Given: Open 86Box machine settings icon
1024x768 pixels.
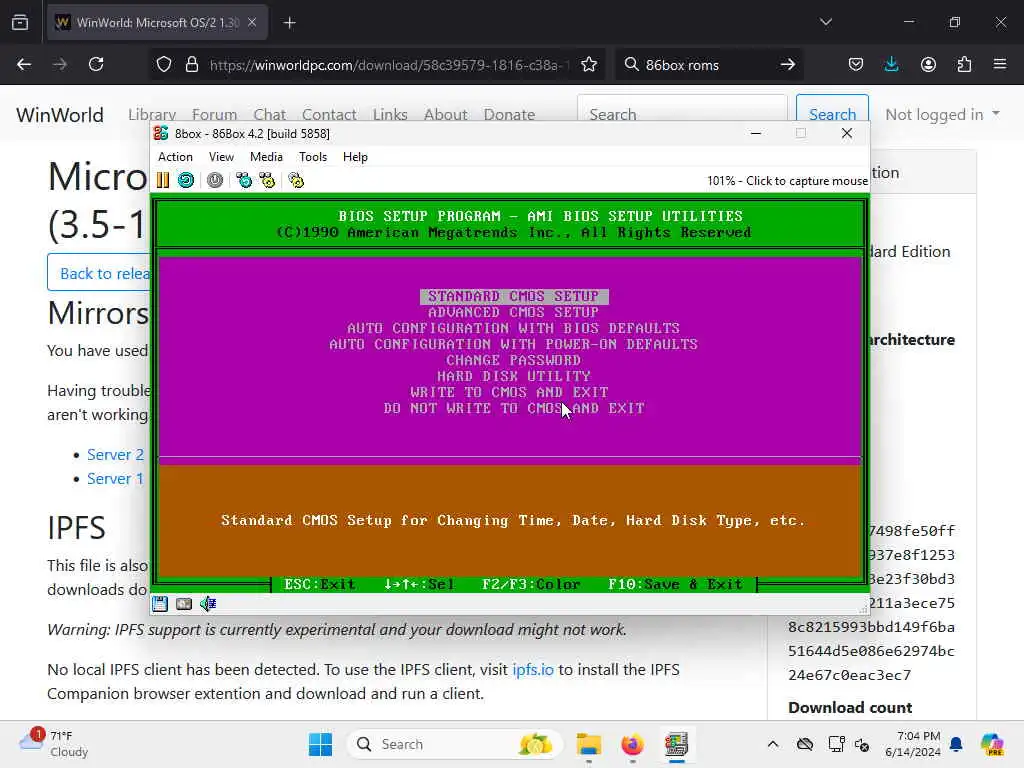Looking at the screenshot, I should coord(296,180).
